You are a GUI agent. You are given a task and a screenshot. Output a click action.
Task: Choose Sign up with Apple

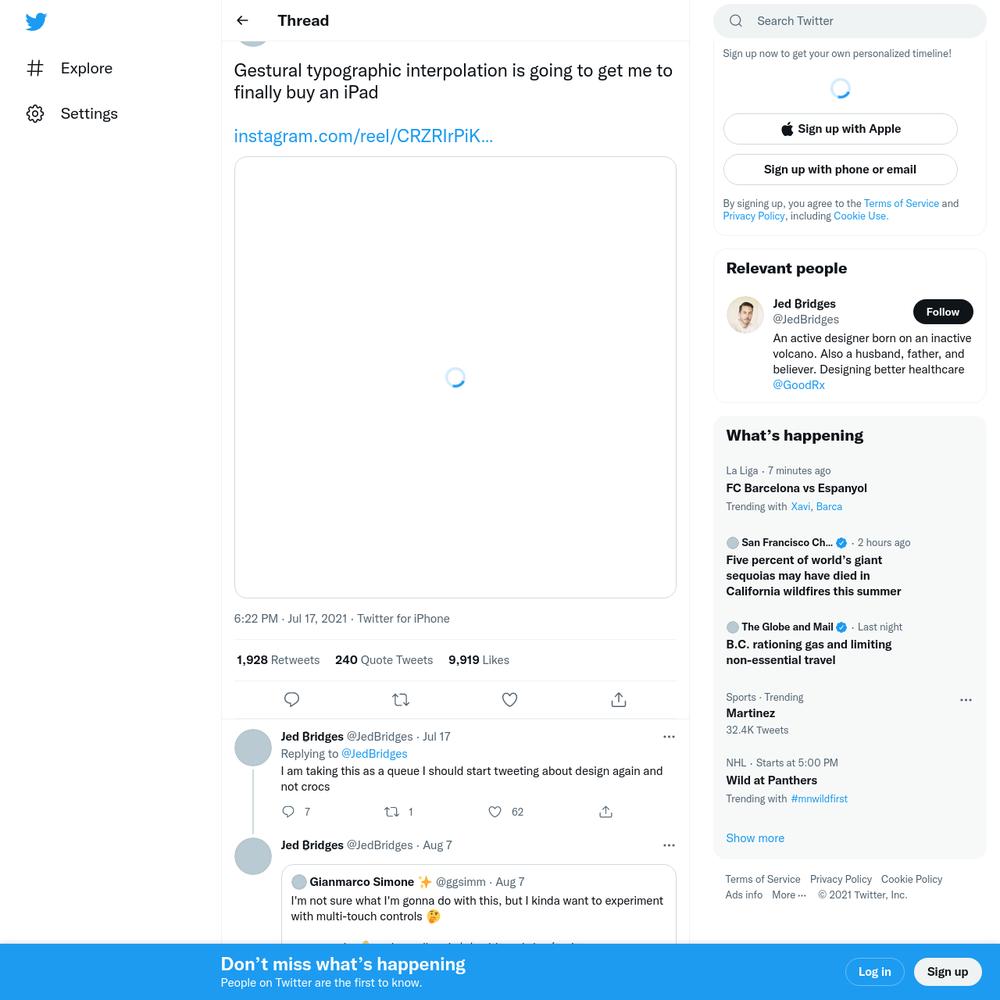click(x=840, y=129)
